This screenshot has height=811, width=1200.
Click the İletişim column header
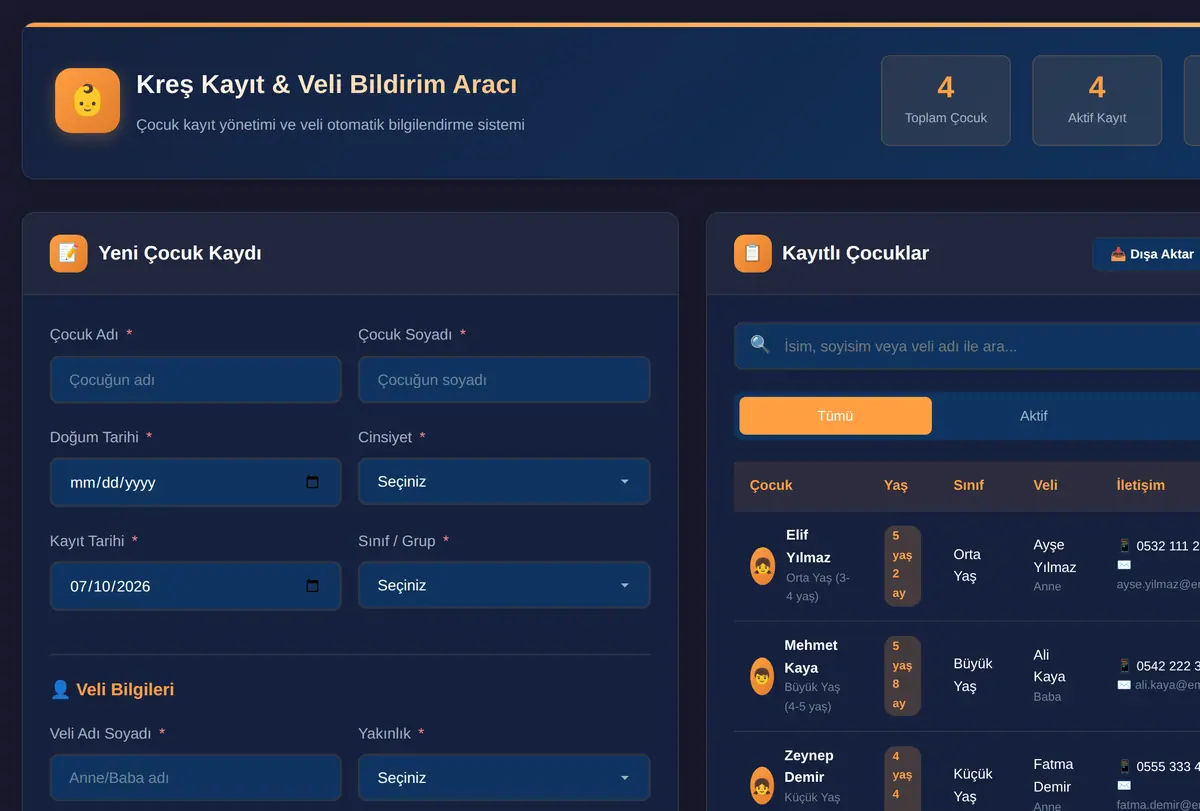pyautogui.click(x=1141, y=485)
